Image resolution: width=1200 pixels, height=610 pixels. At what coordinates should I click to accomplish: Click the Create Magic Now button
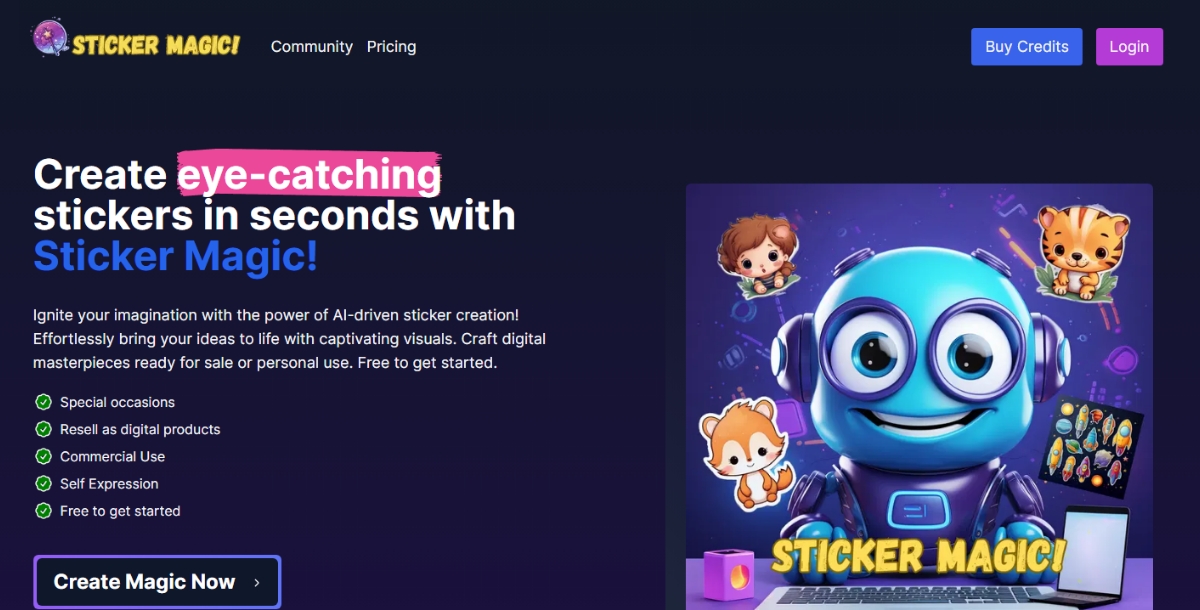pos(157,582)
